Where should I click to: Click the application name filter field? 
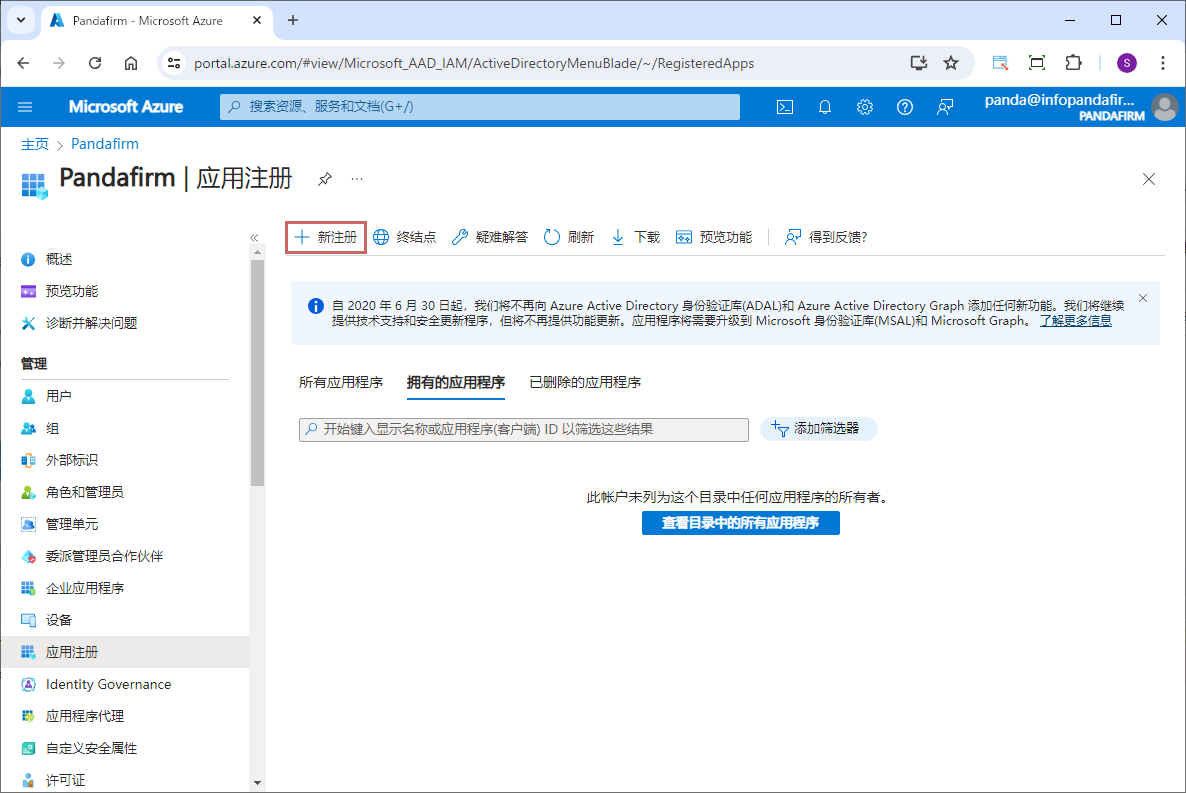pyautogui.click(x=524, y=429)
